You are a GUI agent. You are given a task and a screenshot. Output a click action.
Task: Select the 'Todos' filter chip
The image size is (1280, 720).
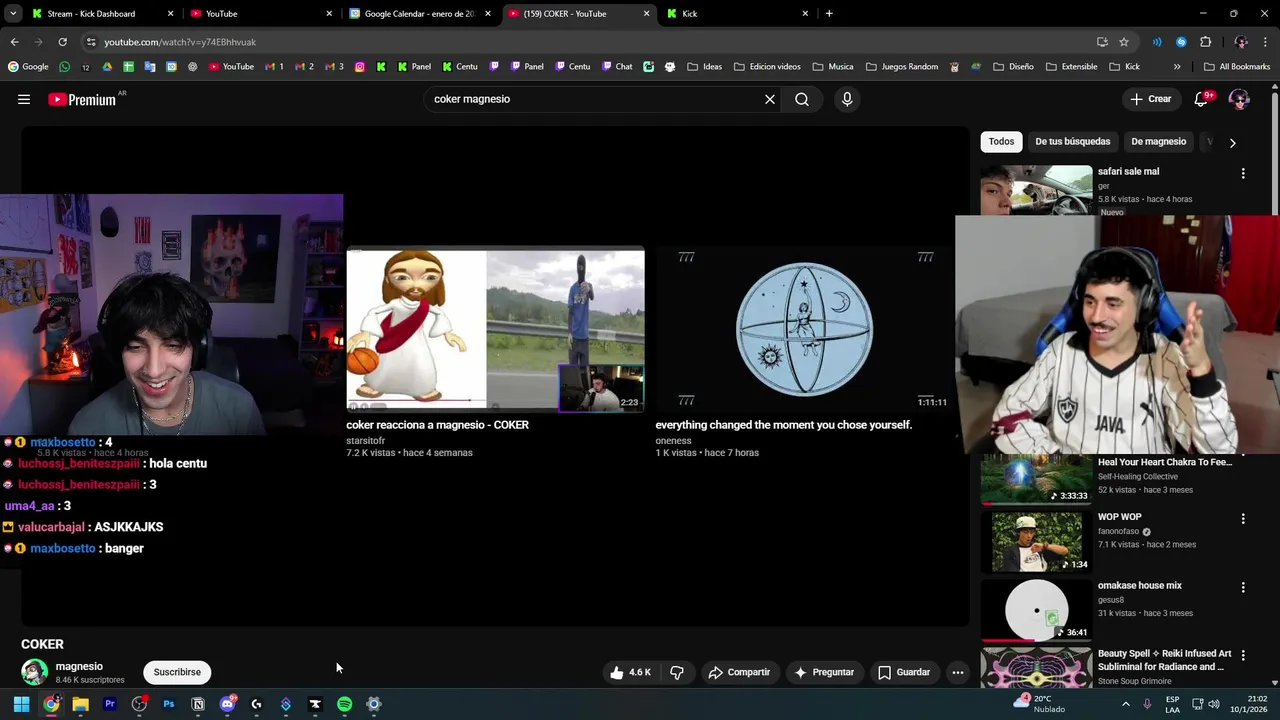(1001, 142)
